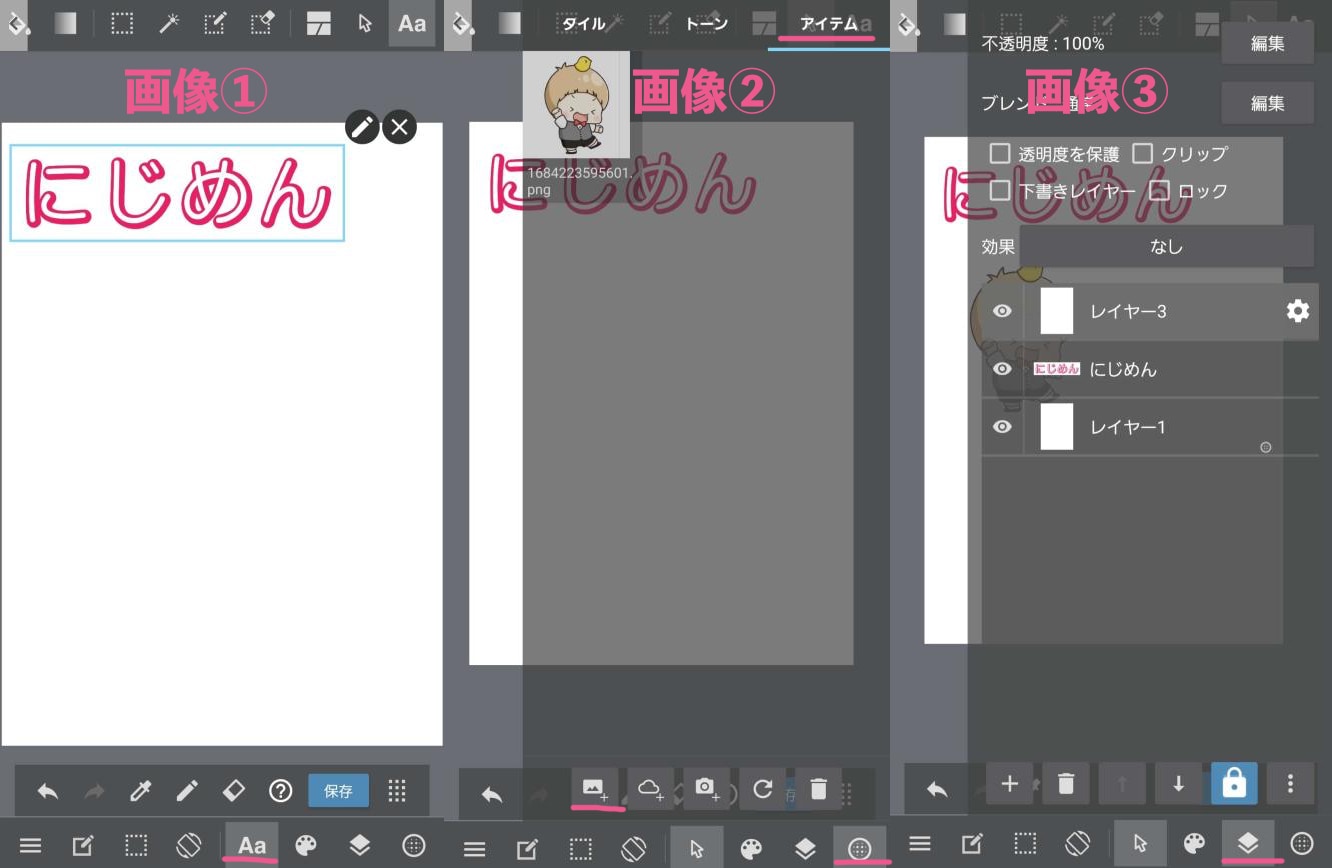
Task: Redo with the forward arrow in image ①
Action: pos(94,791)
